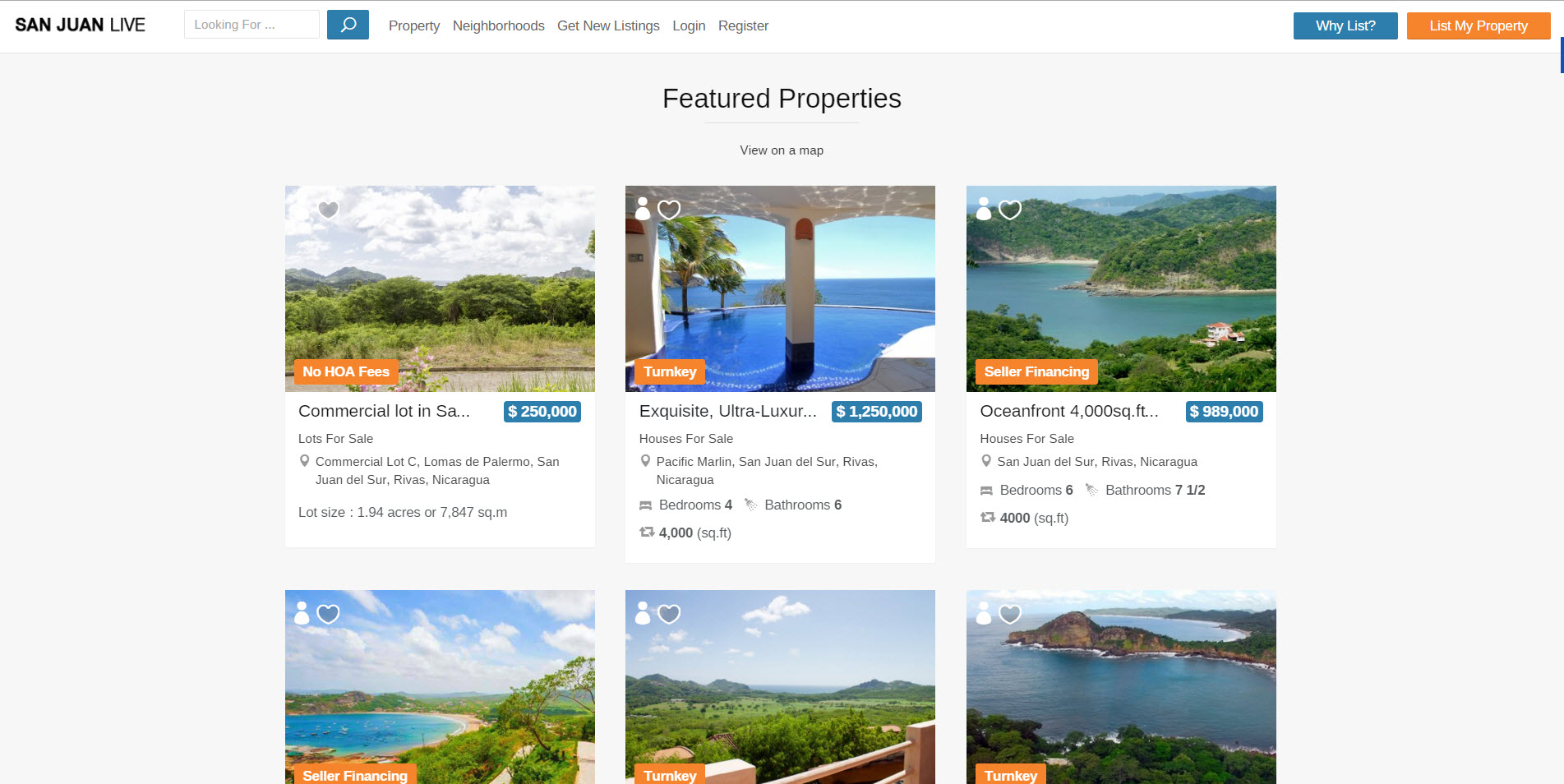Open the Neighborhoods menu
The width and height of the screenshot is (1564, 784).
pyautogui.click(x=499, y=25)
